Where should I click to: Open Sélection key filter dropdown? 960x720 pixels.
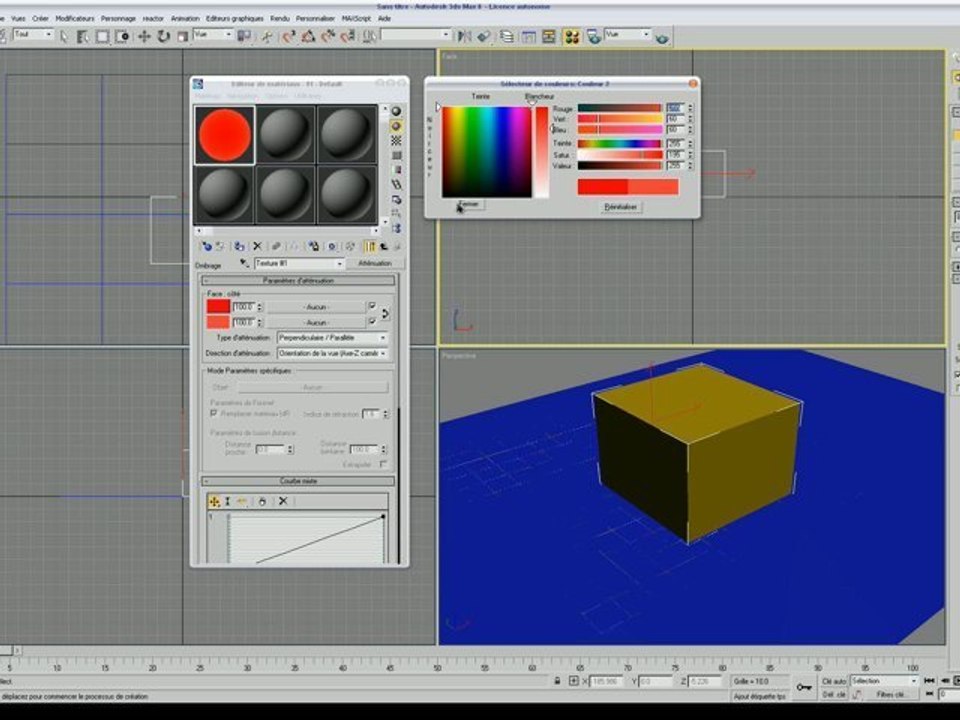point(884,681)
